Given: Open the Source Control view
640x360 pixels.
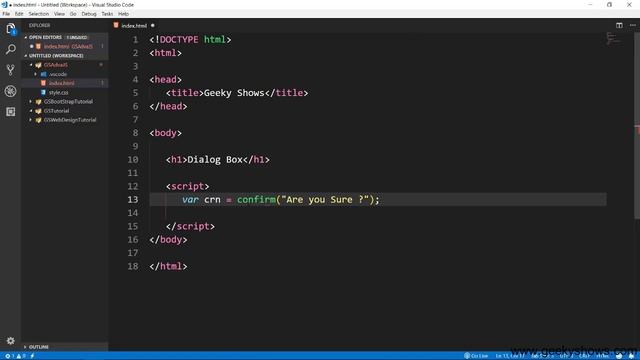Looking at the screenshot, I should (x=11, y=70).
